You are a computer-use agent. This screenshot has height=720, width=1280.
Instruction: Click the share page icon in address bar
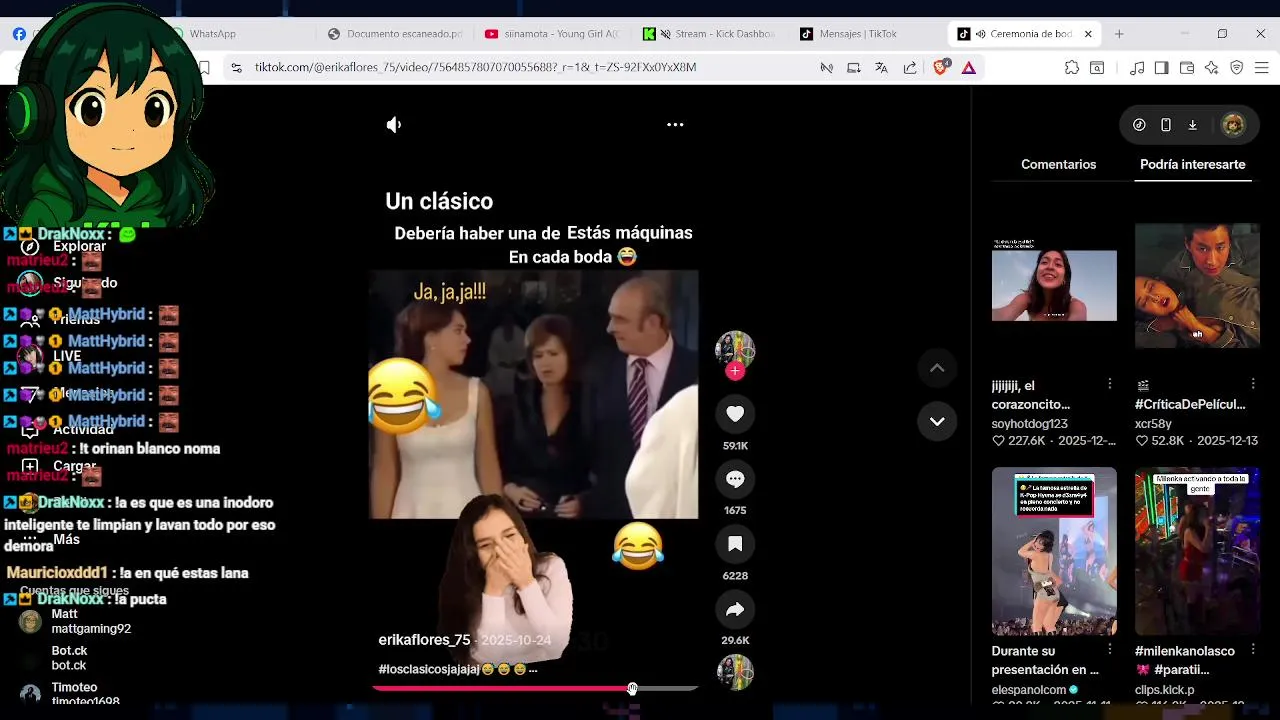(x=910, y=67)
